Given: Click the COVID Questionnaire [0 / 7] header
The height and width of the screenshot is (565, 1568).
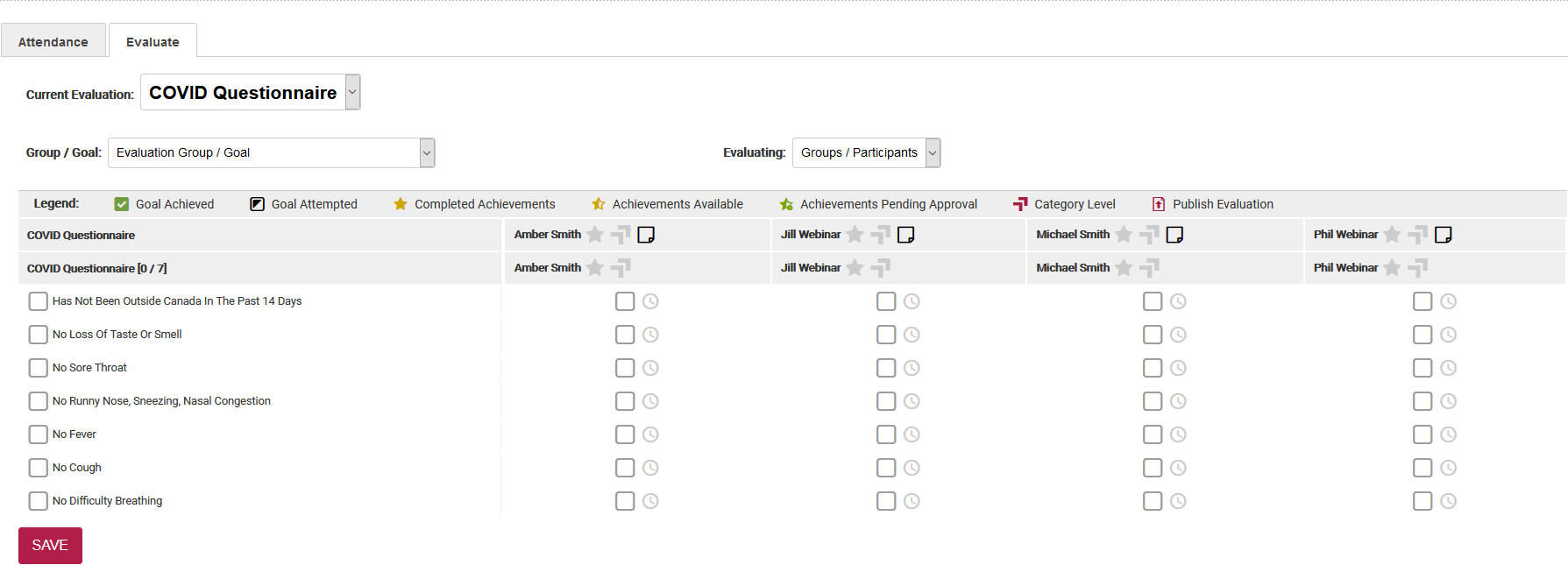Looking at the screenshot, I should tap(97, 269).
